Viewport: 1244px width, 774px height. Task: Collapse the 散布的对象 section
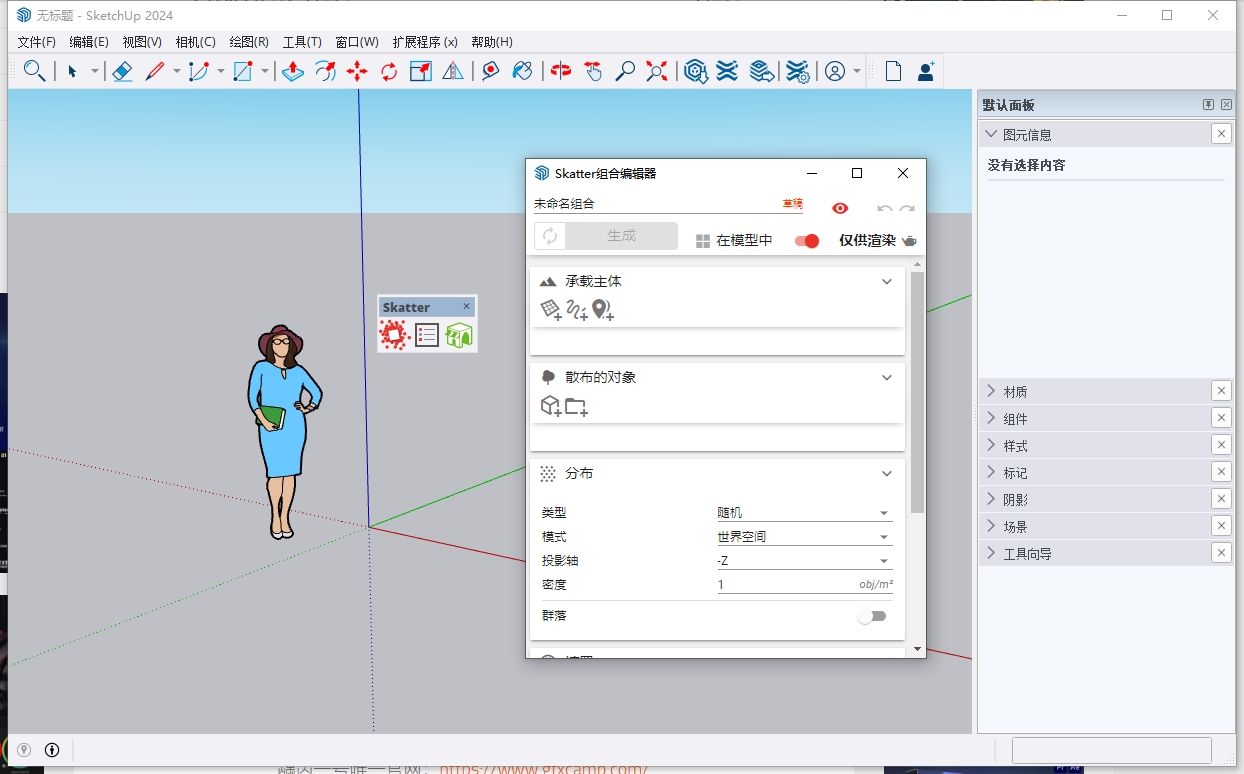coord(886,378)
